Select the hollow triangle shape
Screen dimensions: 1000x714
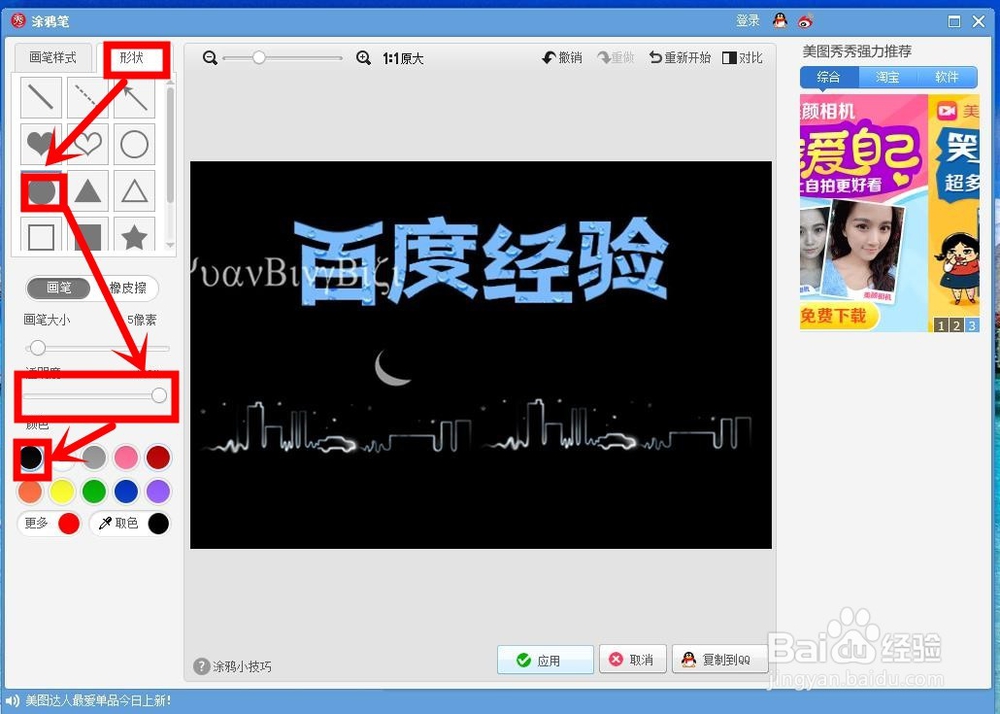135,191
